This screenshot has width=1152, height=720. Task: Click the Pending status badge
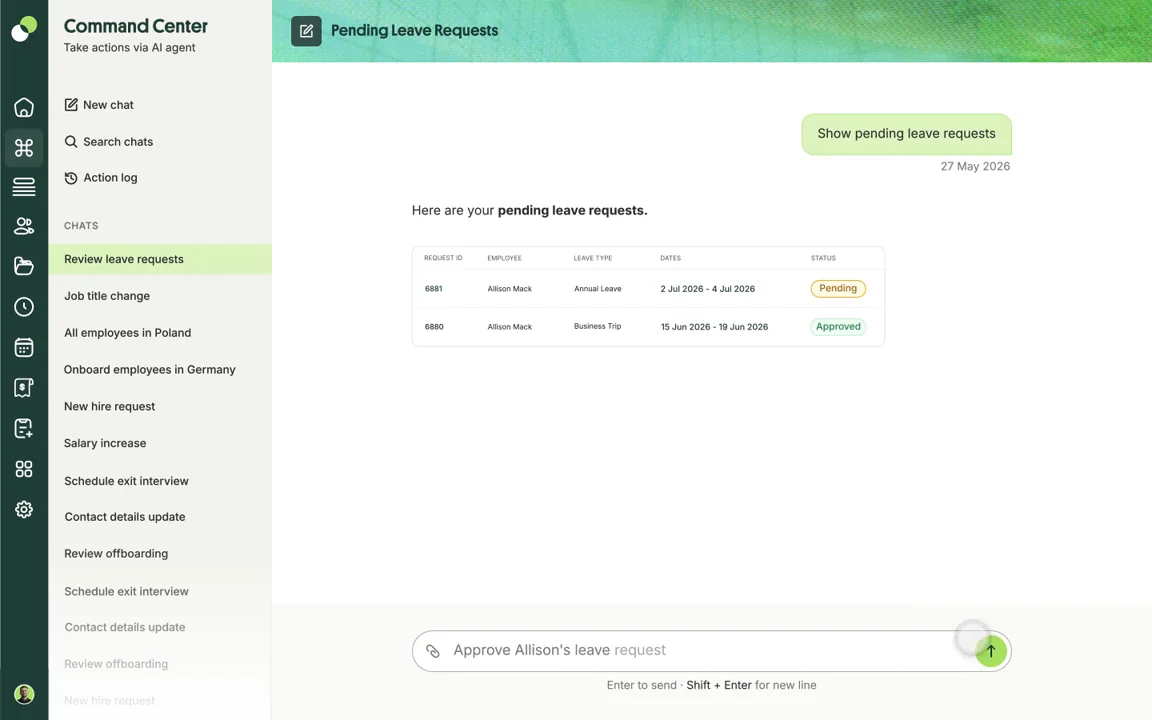click(838, 289)
